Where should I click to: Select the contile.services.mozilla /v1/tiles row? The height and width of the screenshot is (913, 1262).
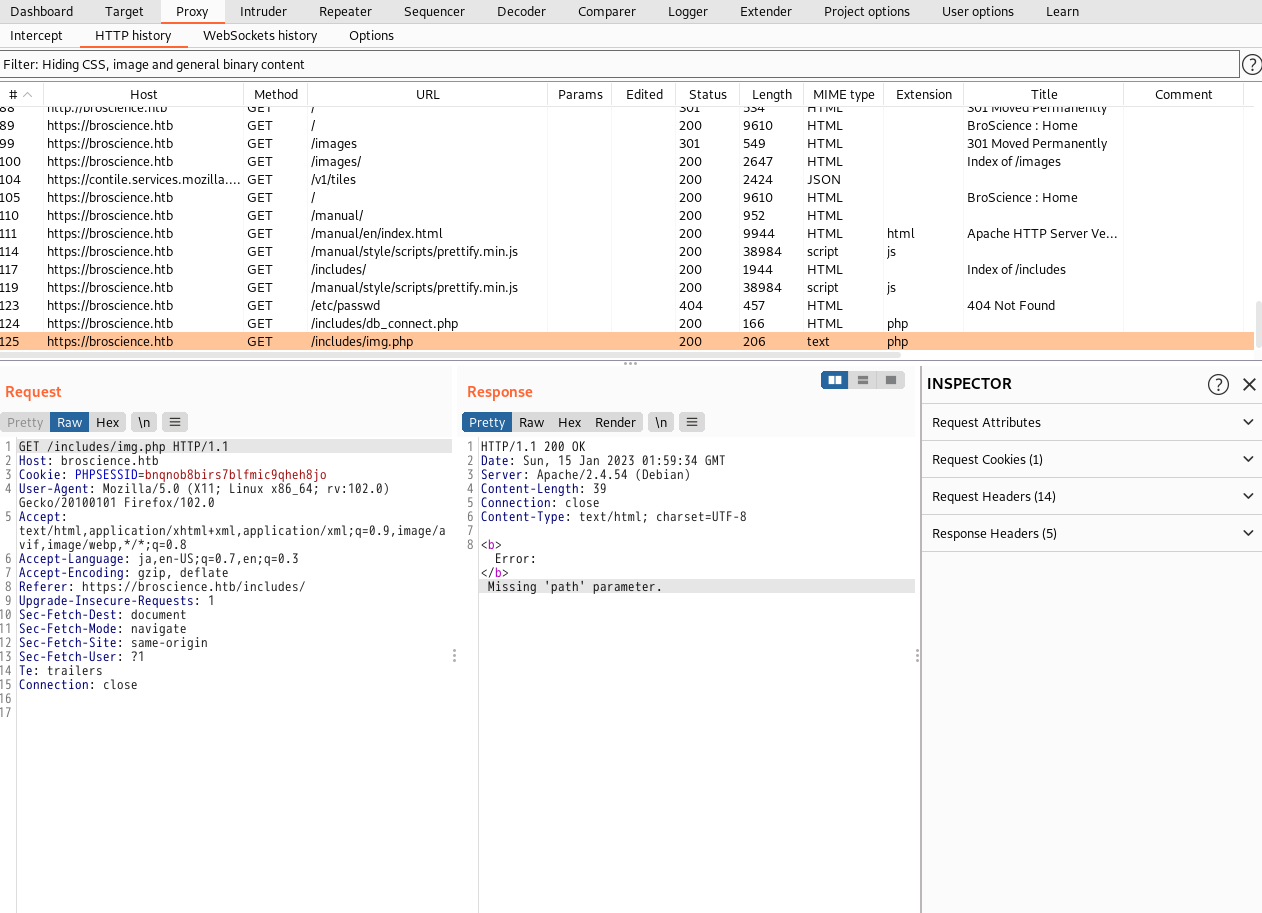coord(627,179)
